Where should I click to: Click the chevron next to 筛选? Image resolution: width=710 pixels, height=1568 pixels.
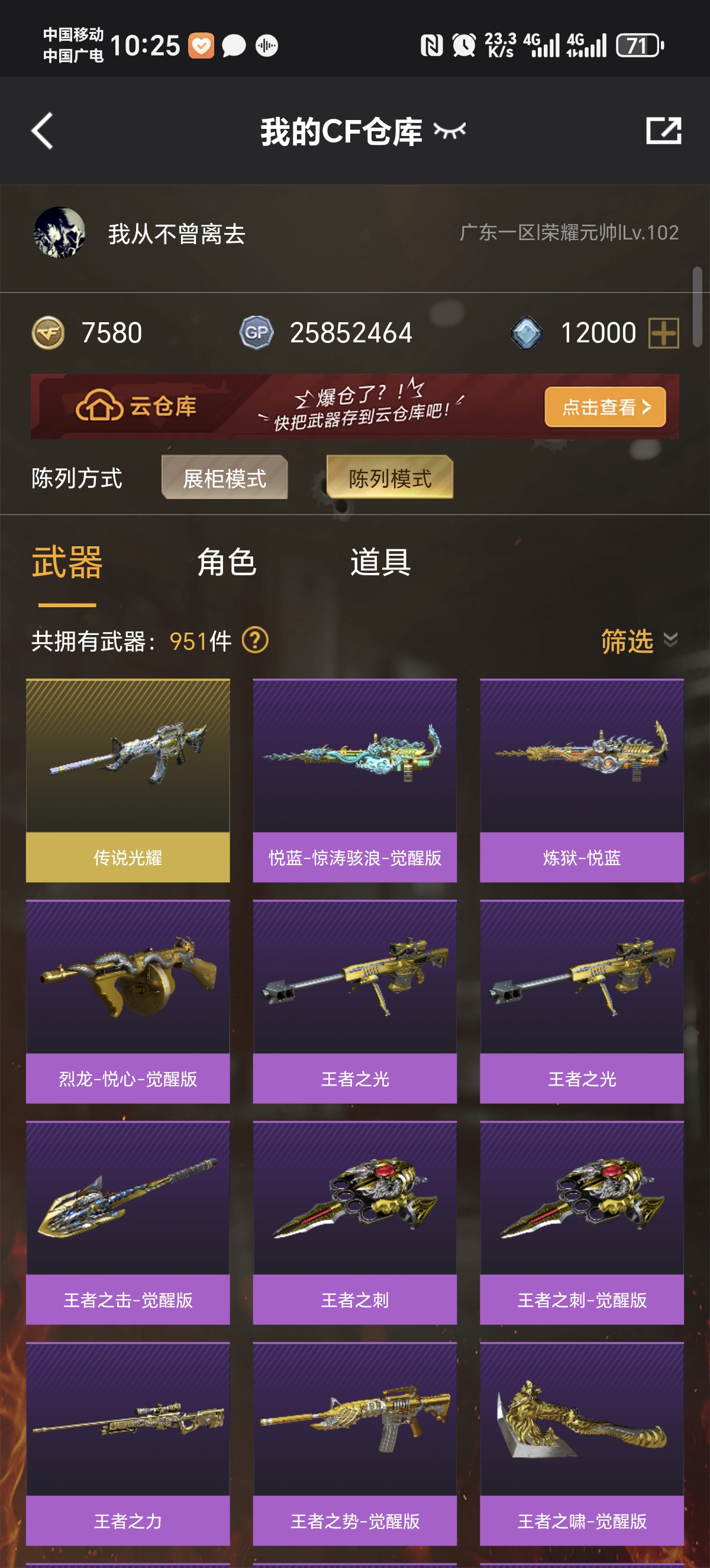(670, 640)
